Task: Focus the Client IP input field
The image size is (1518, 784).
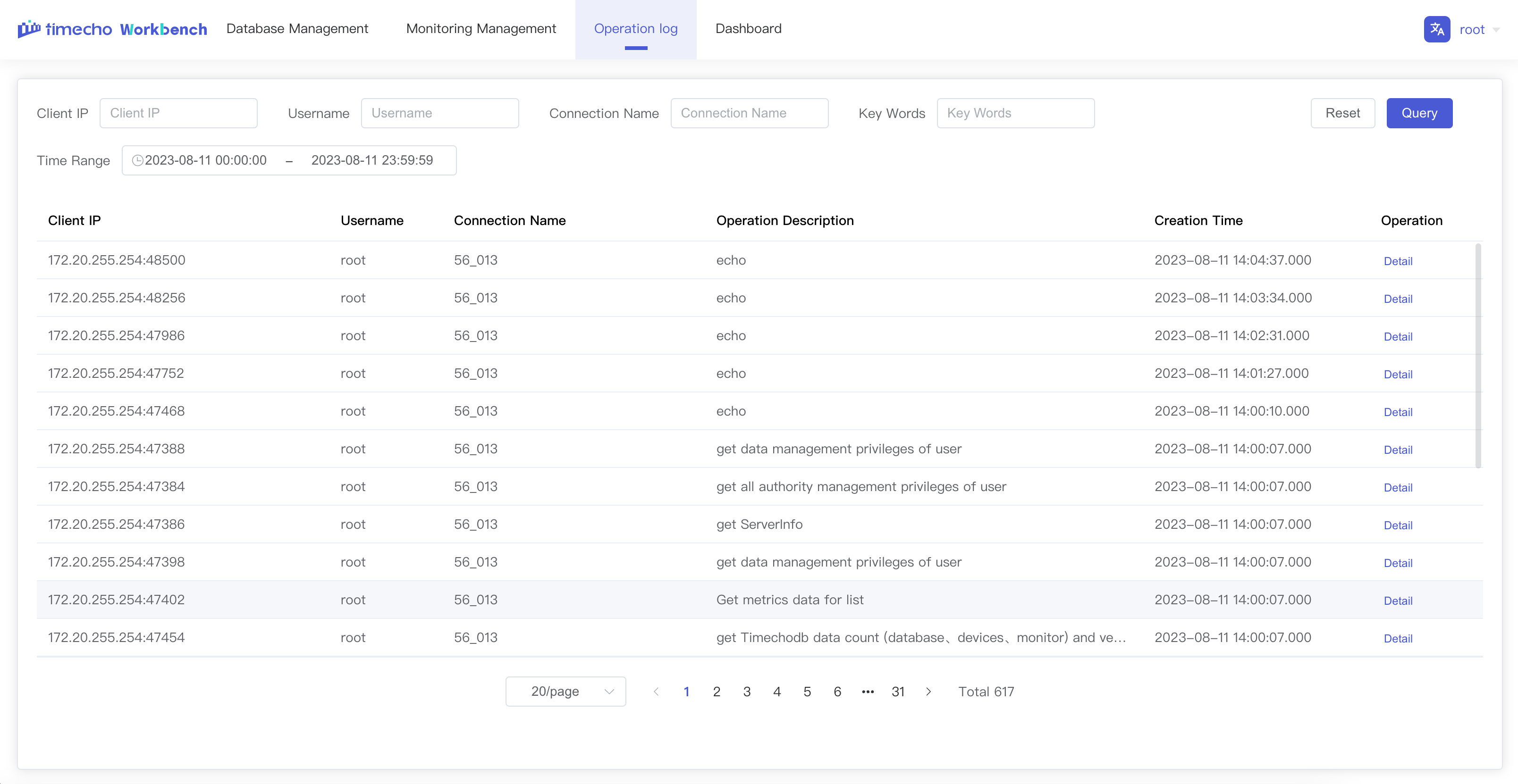Action: [178, 113]
